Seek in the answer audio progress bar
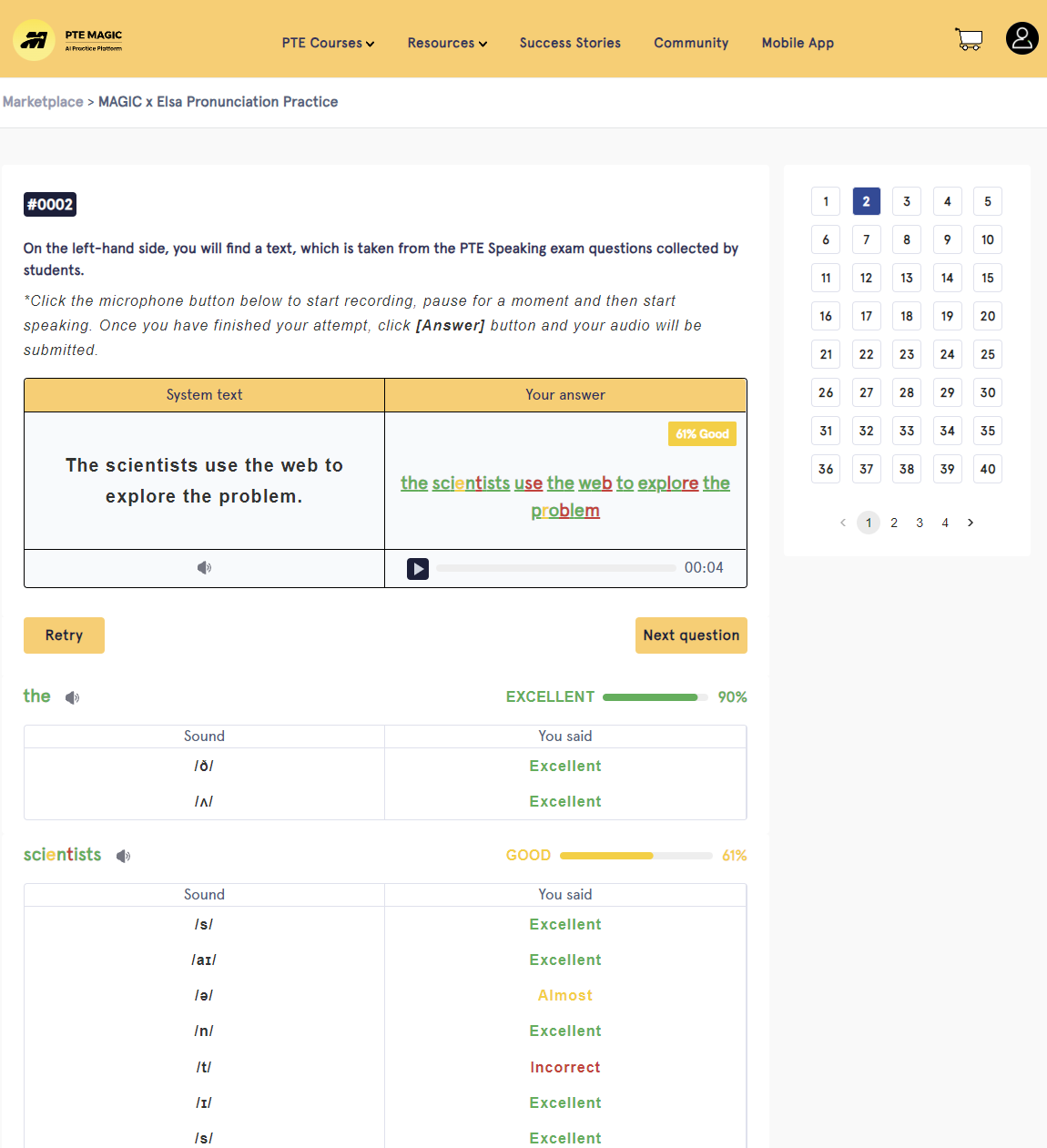This screenshot has width=1047, height=1148. pos(556,568)
